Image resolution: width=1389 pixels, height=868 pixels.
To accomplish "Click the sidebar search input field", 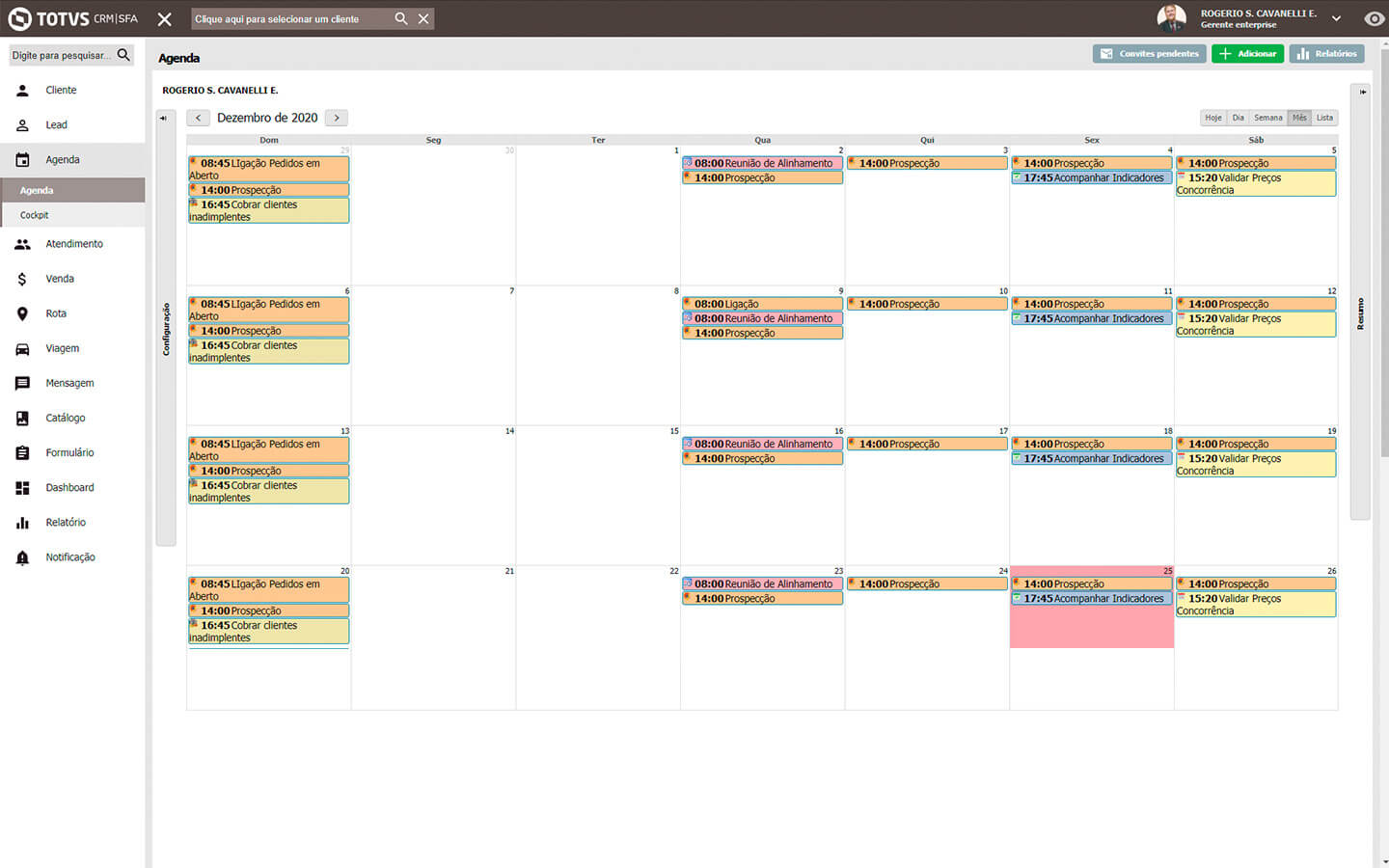I will [61, 55].
